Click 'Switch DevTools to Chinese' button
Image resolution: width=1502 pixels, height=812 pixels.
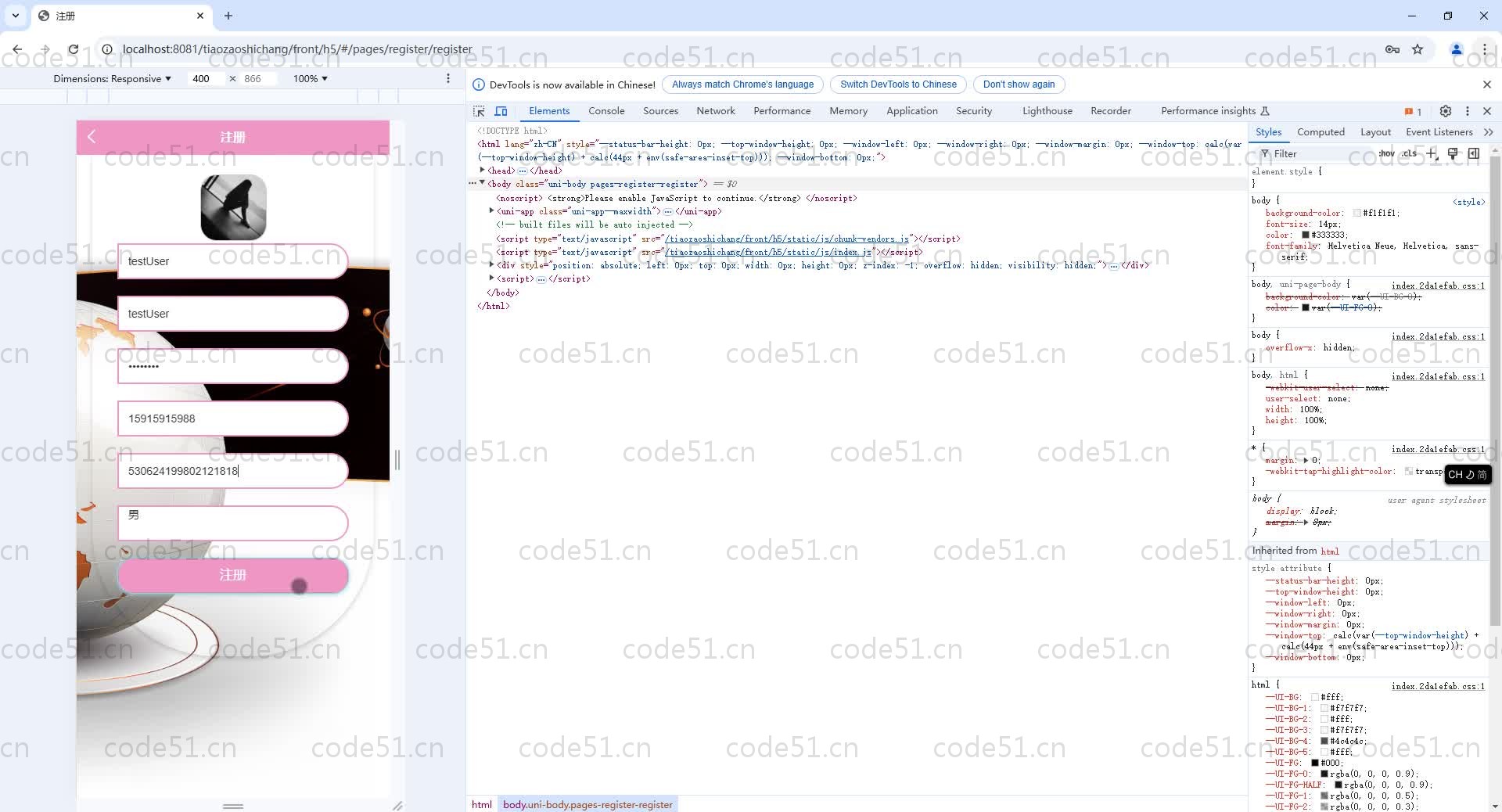click(x=898, y=84)
